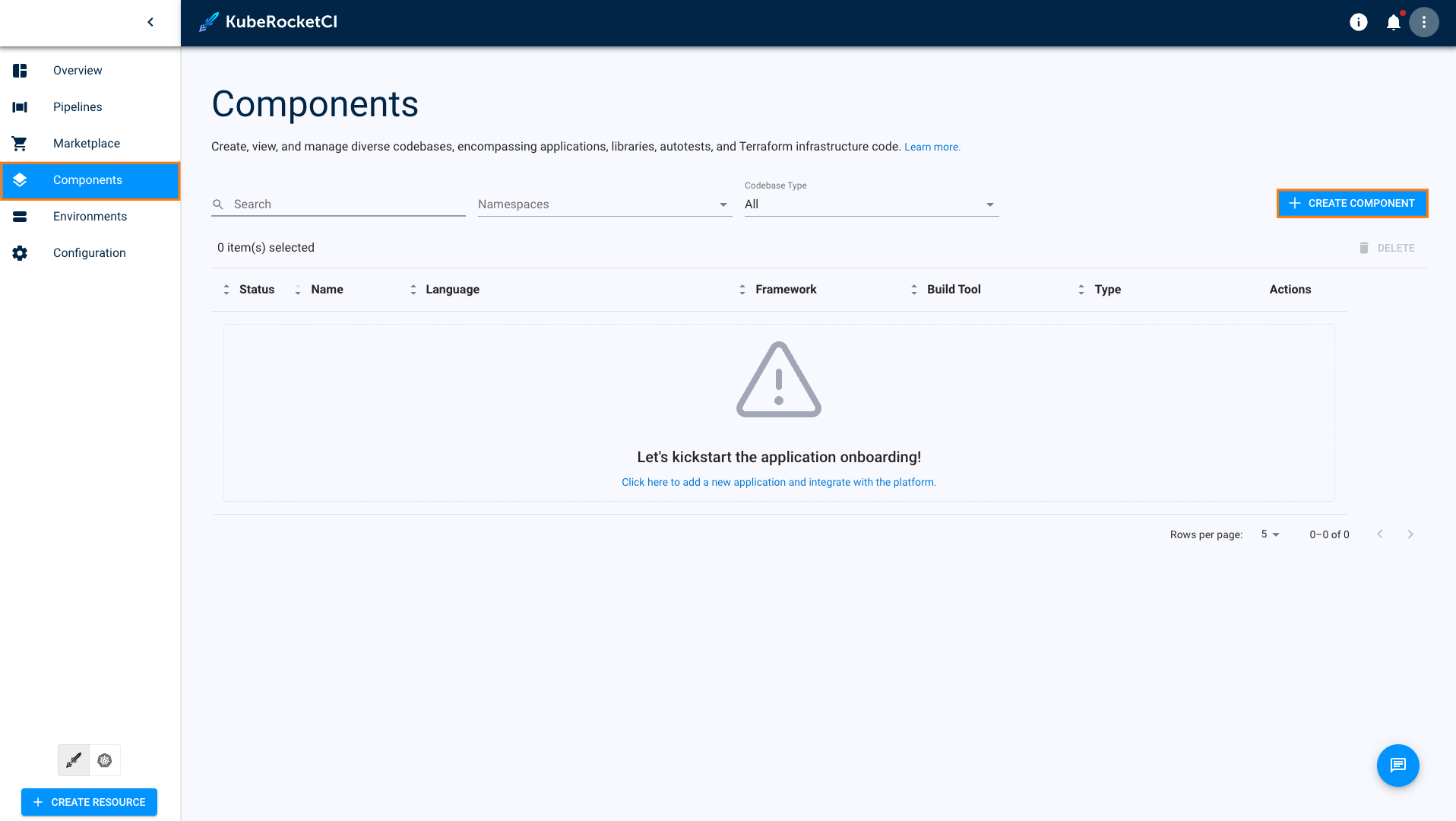The width and height of the screenshot is (1456, 821).
Task: Go to Environments in the sidebar
Action: [x=90, y=217]
